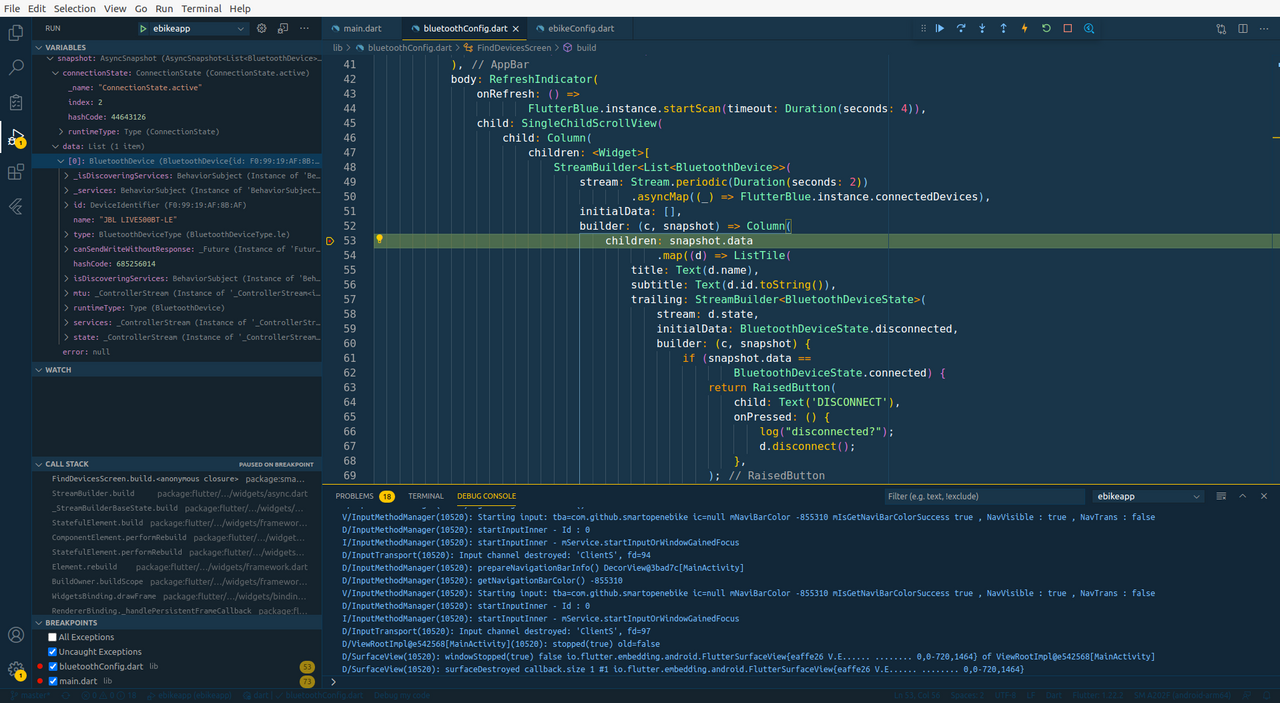This screenshot has width=1280, height=703.
Task: Click Step Into in the debug toolbar
Action: 982,29
